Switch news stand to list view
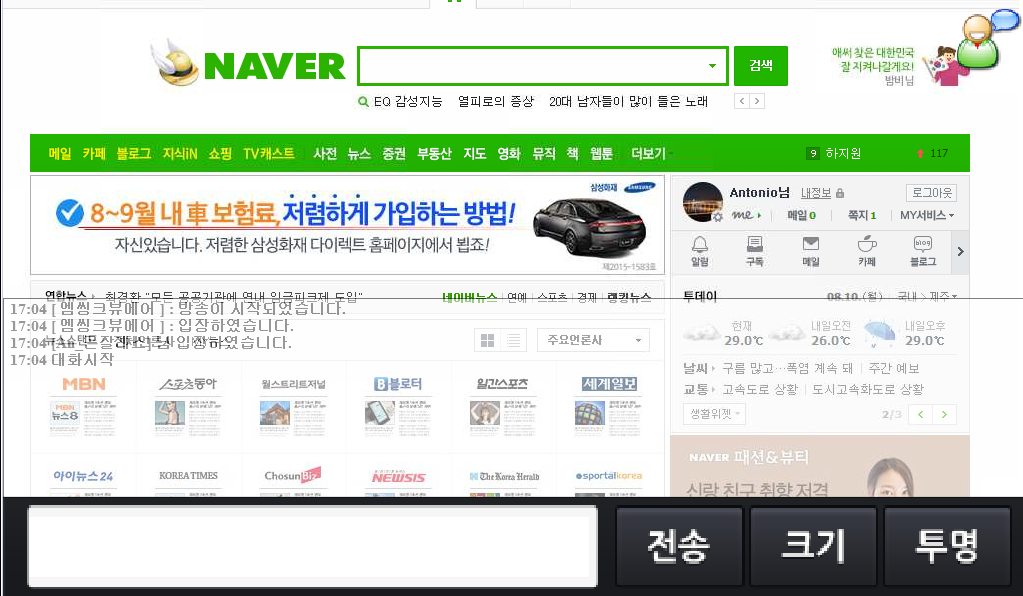This screenshot has height=596, width=1023. [513, 340]
